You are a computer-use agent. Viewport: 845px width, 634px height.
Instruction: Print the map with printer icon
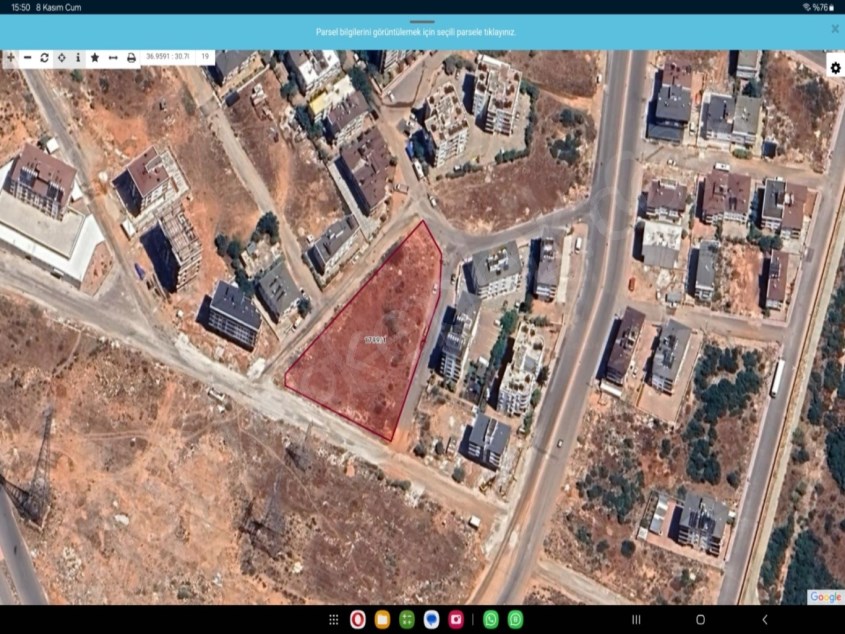coord(131,58)
